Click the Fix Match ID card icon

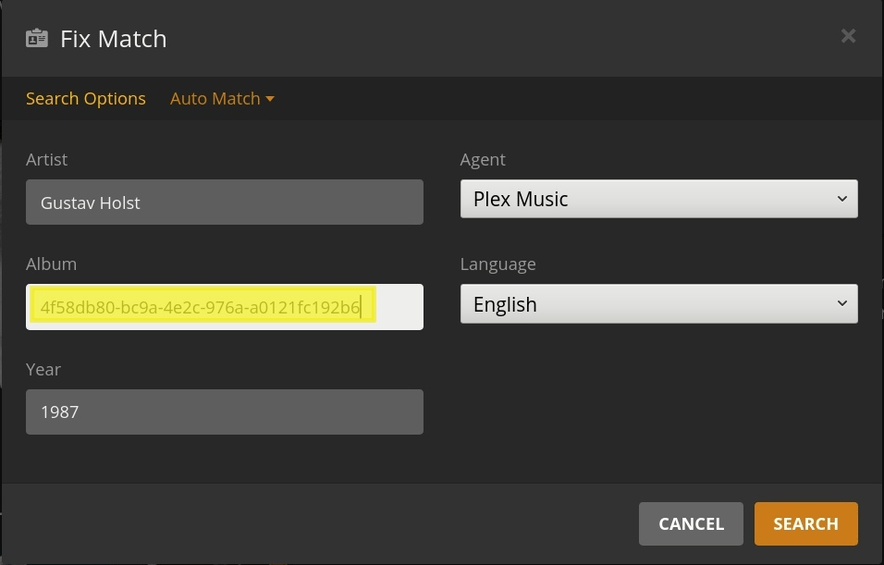(x=37, y=39)
